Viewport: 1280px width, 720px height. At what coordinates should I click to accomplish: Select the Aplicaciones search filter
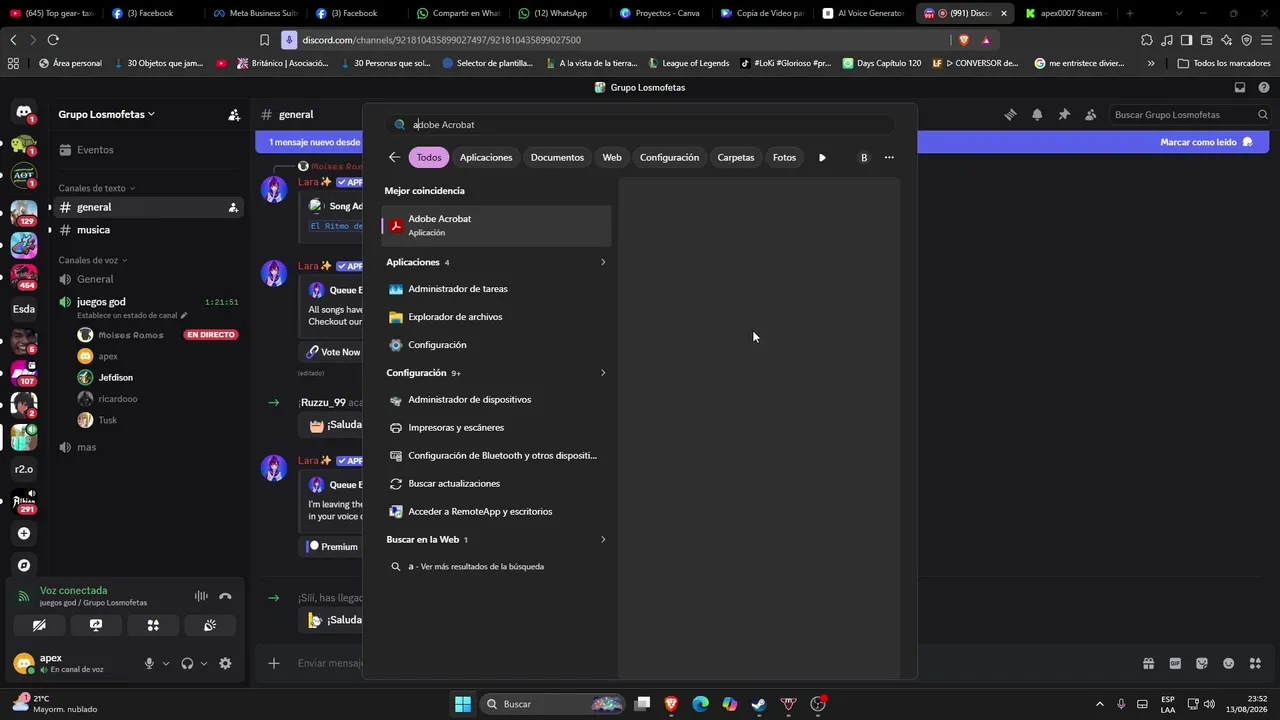pos(486,157)
